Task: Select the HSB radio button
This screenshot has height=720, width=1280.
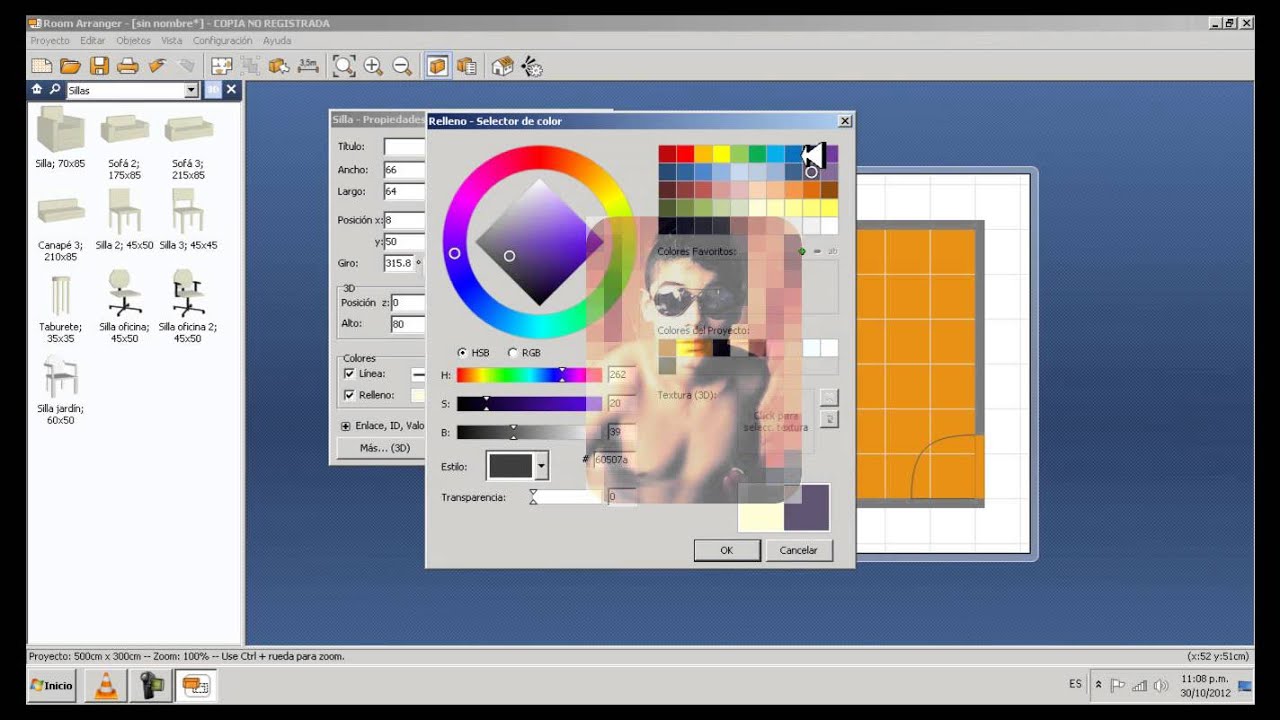Action: pos(462,353)
